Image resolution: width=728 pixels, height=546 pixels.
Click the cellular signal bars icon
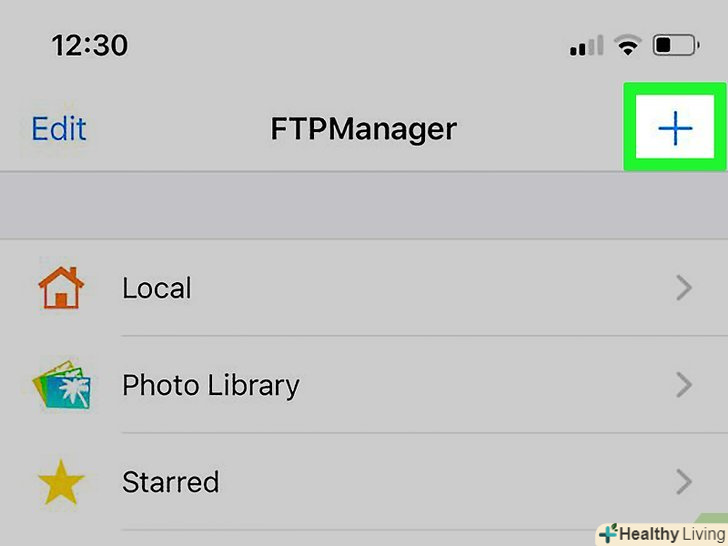coord(587,46)
